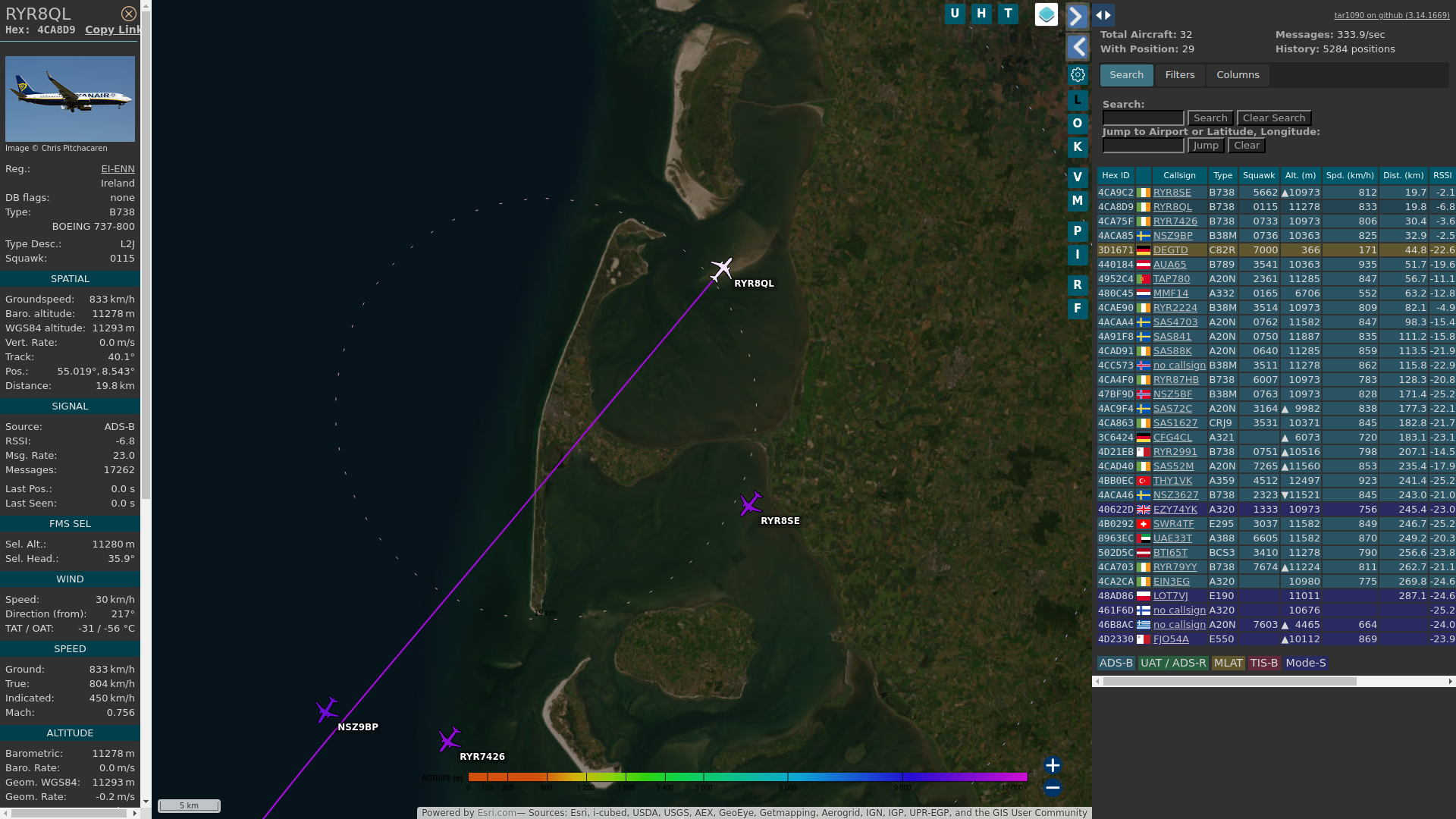Click the UAT / ADS-R legend swatch
Viewport: 1456px width, 819px height.
[x=1172, y=663]
